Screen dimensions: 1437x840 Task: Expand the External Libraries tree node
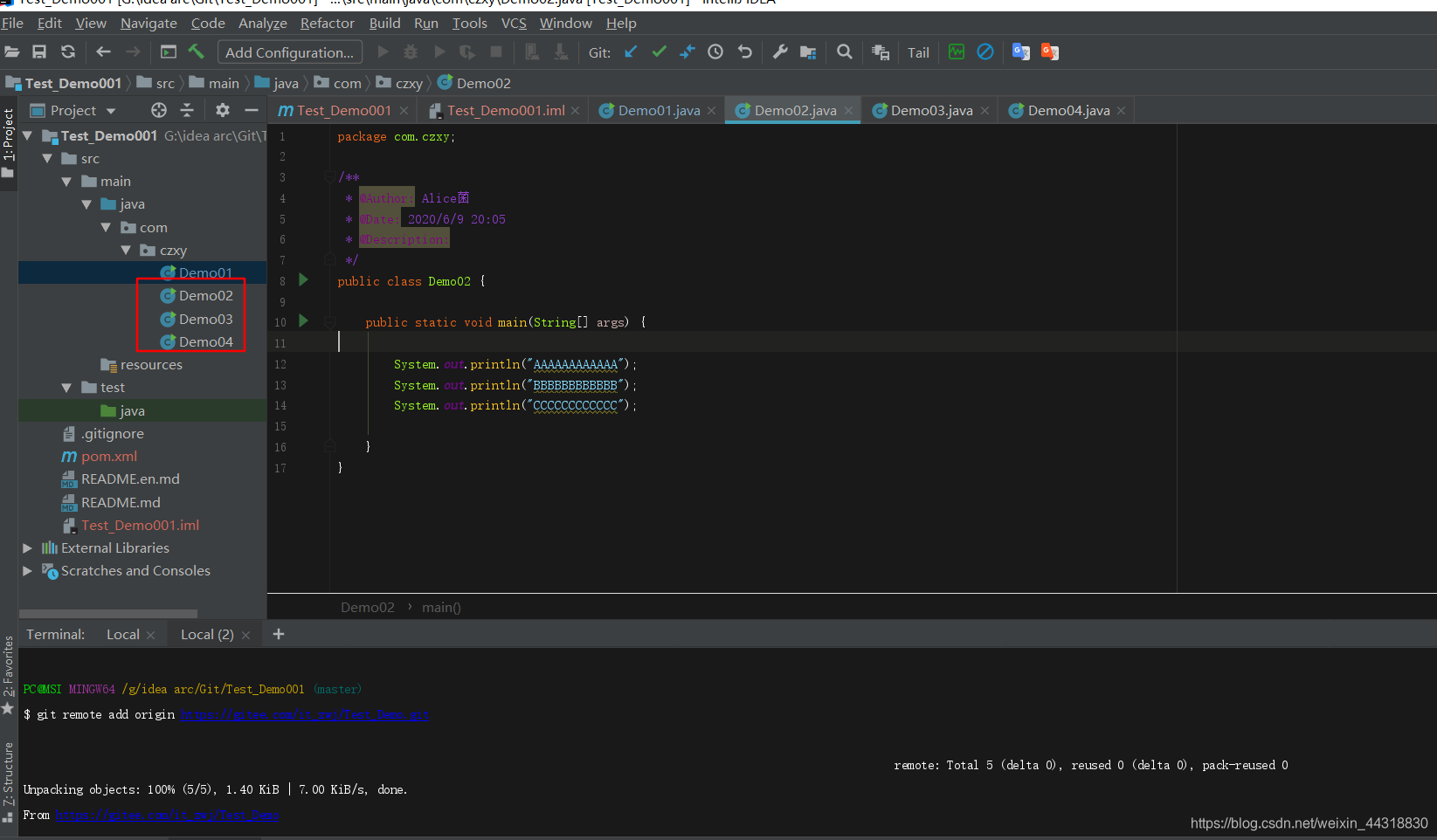27,548
